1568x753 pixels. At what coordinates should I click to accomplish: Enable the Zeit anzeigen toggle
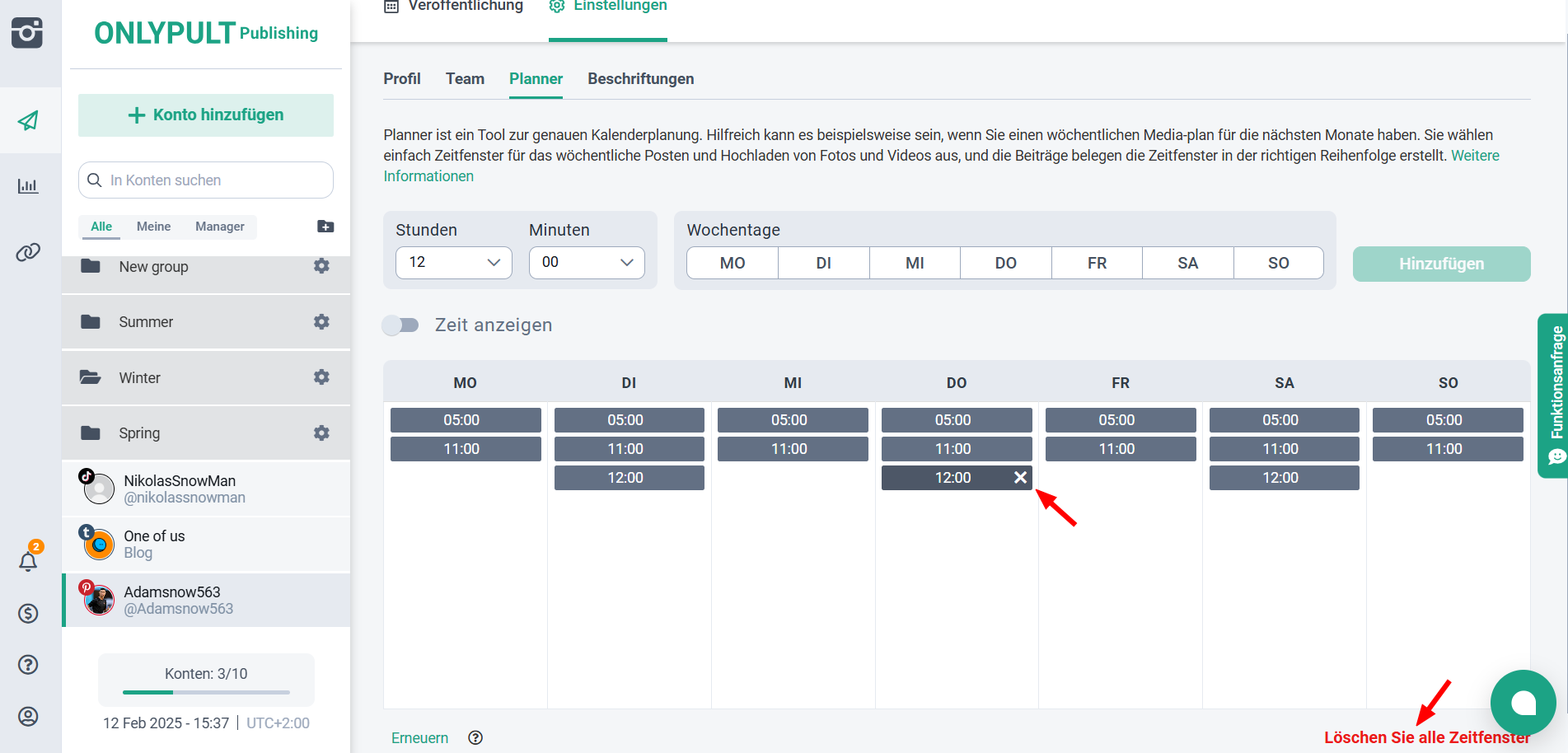coord(400,325)
